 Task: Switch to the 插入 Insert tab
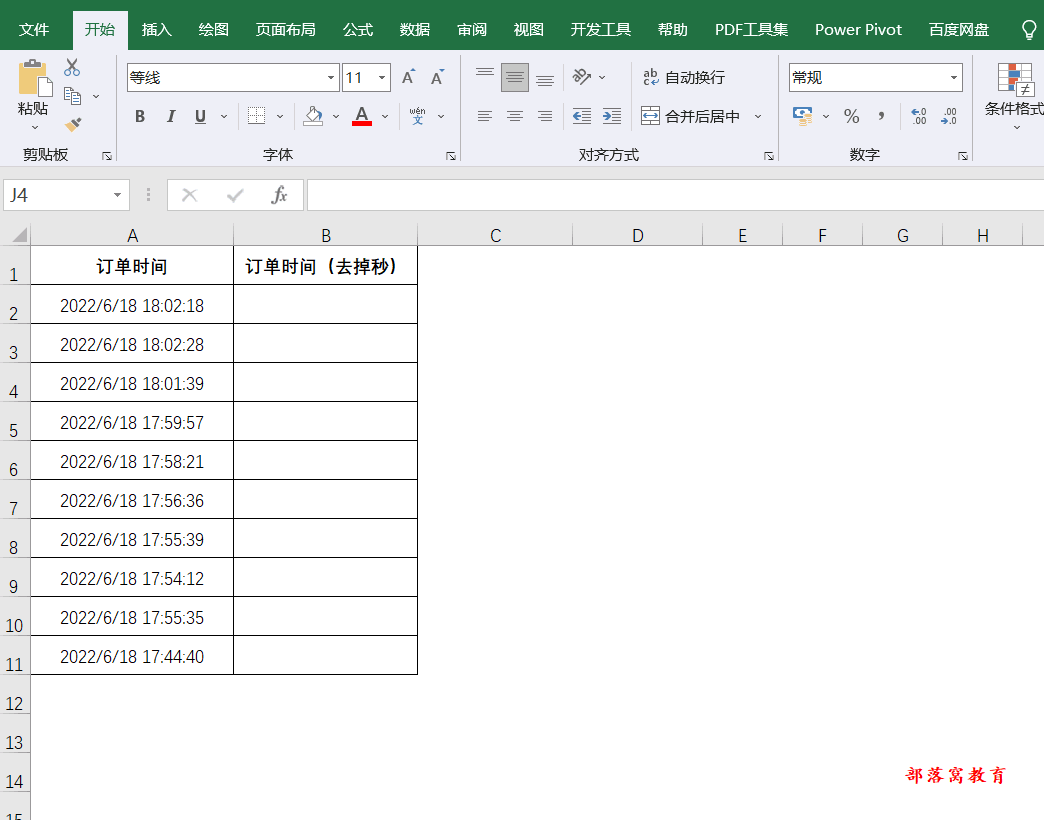click(x=156, y=30)
